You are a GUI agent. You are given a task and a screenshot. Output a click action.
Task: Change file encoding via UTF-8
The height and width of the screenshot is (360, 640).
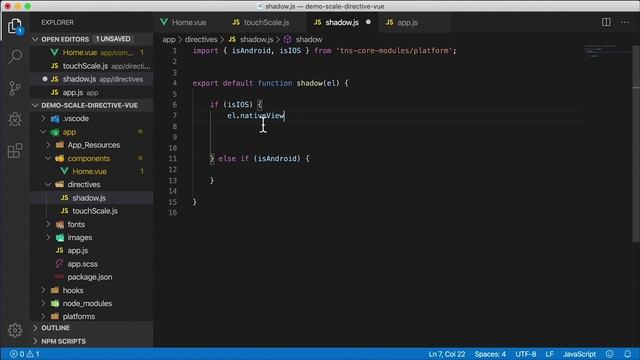click(x=525, y=354)
